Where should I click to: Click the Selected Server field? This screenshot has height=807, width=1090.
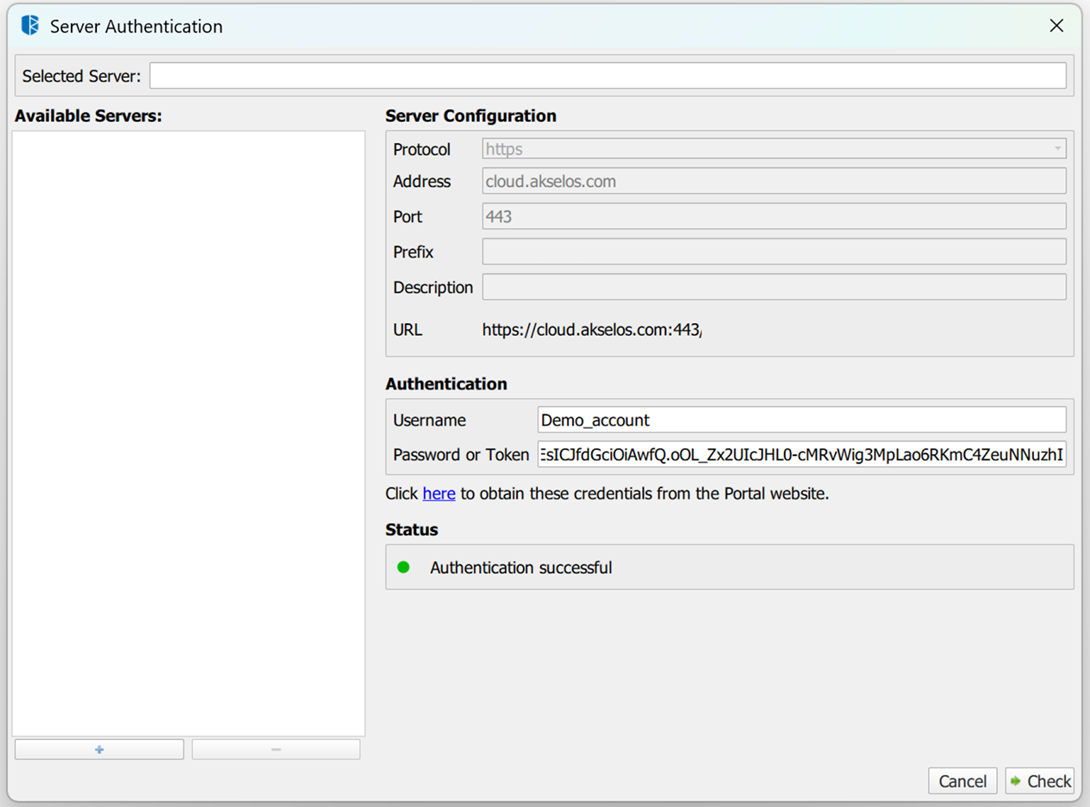(608, 76)
